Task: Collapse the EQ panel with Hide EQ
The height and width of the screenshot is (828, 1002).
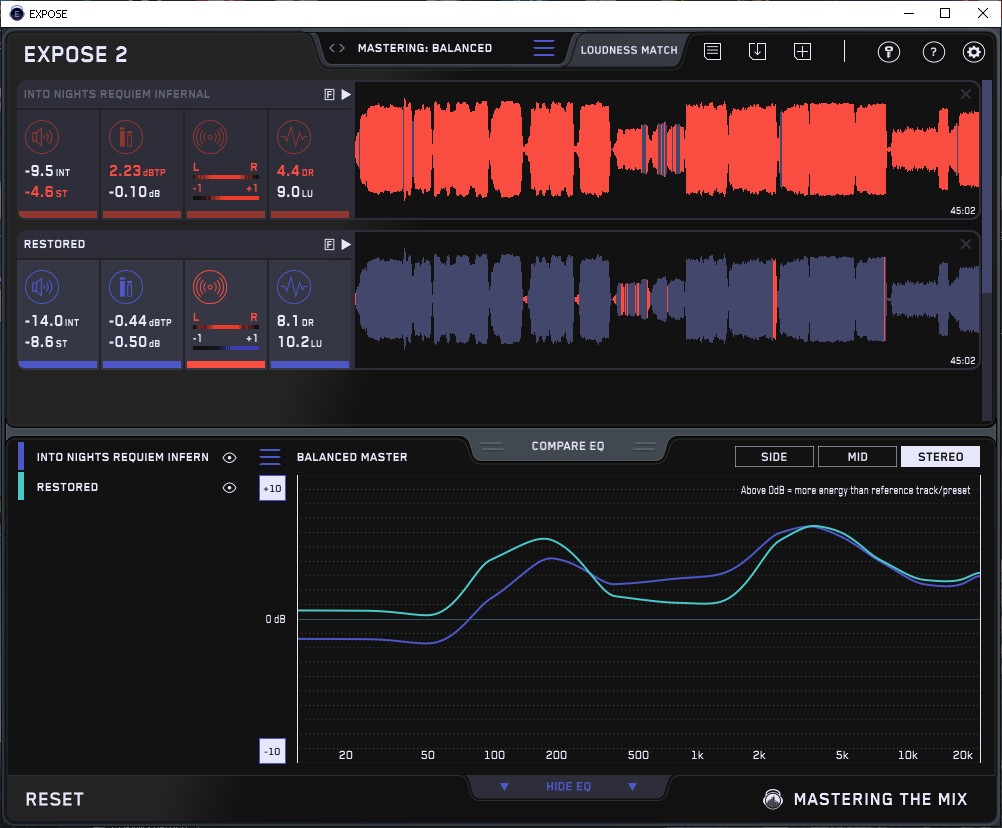Action: [x=568, y=786]
